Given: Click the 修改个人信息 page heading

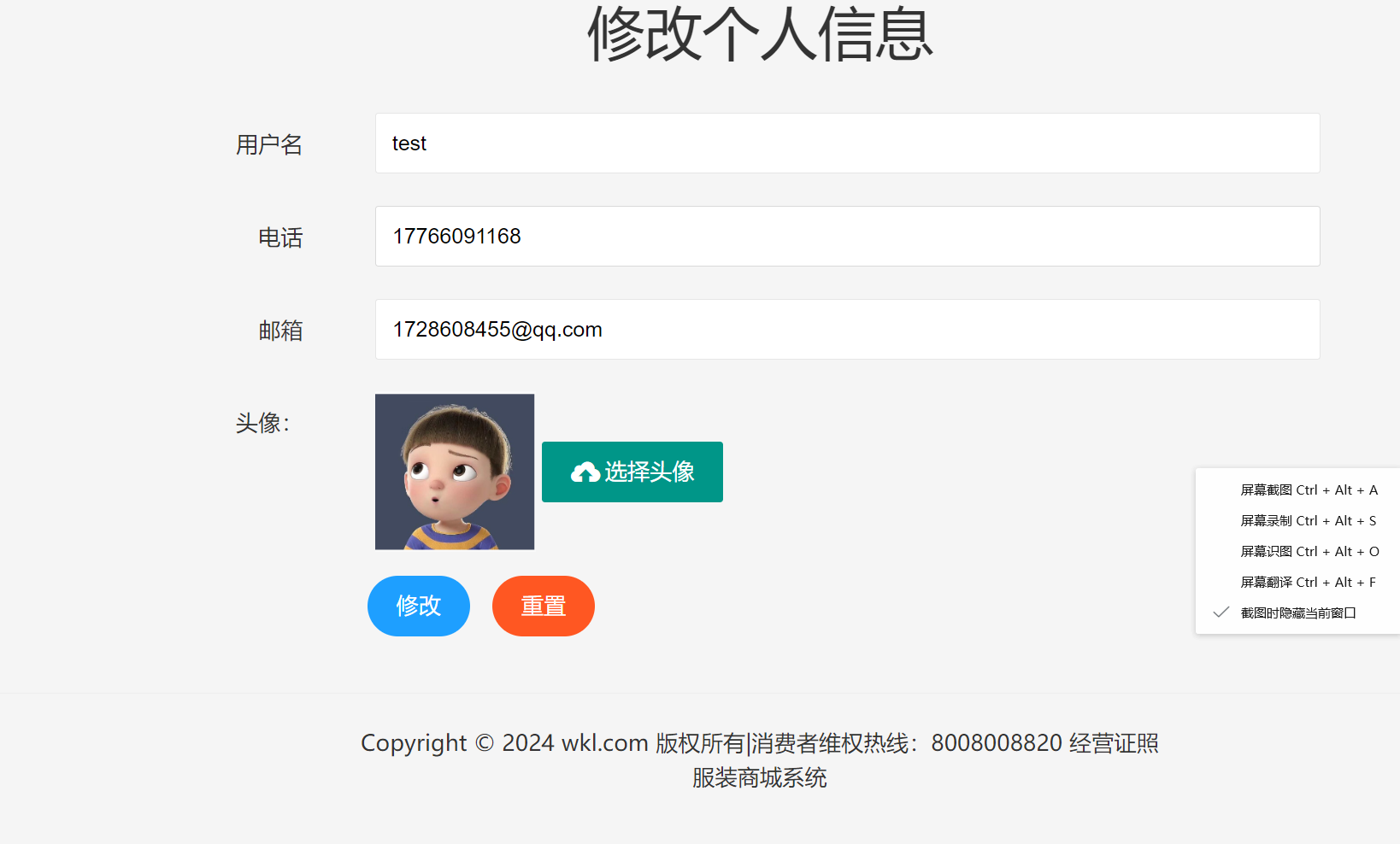Looking at the screenshot, I should pos(759,36).
